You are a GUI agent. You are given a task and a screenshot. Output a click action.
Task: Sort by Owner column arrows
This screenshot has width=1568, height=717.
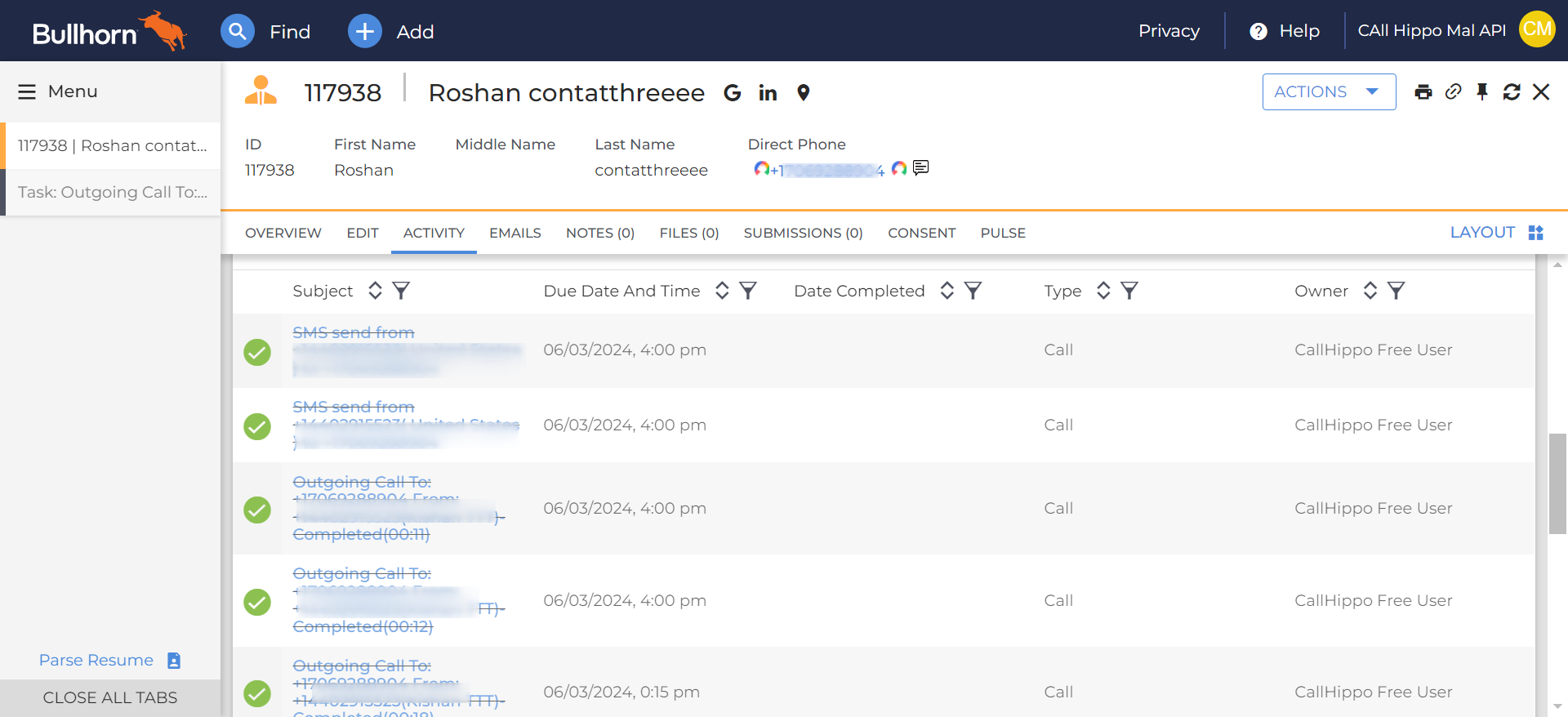click(x=1370, y=291)
